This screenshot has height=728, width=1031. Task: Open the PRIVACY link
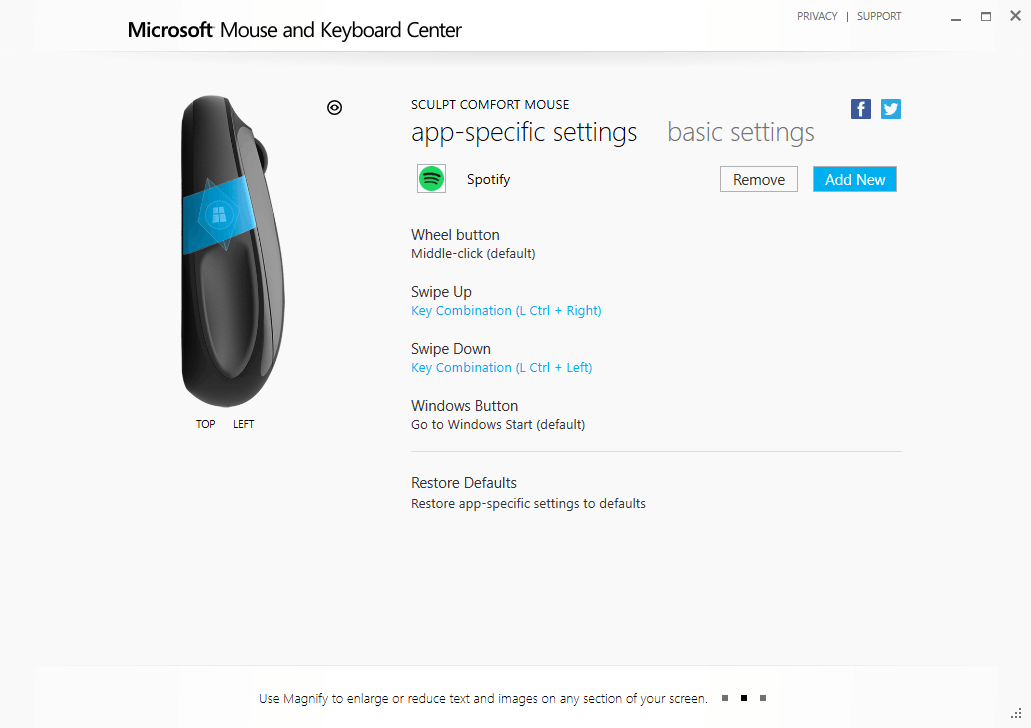(817, 16)
